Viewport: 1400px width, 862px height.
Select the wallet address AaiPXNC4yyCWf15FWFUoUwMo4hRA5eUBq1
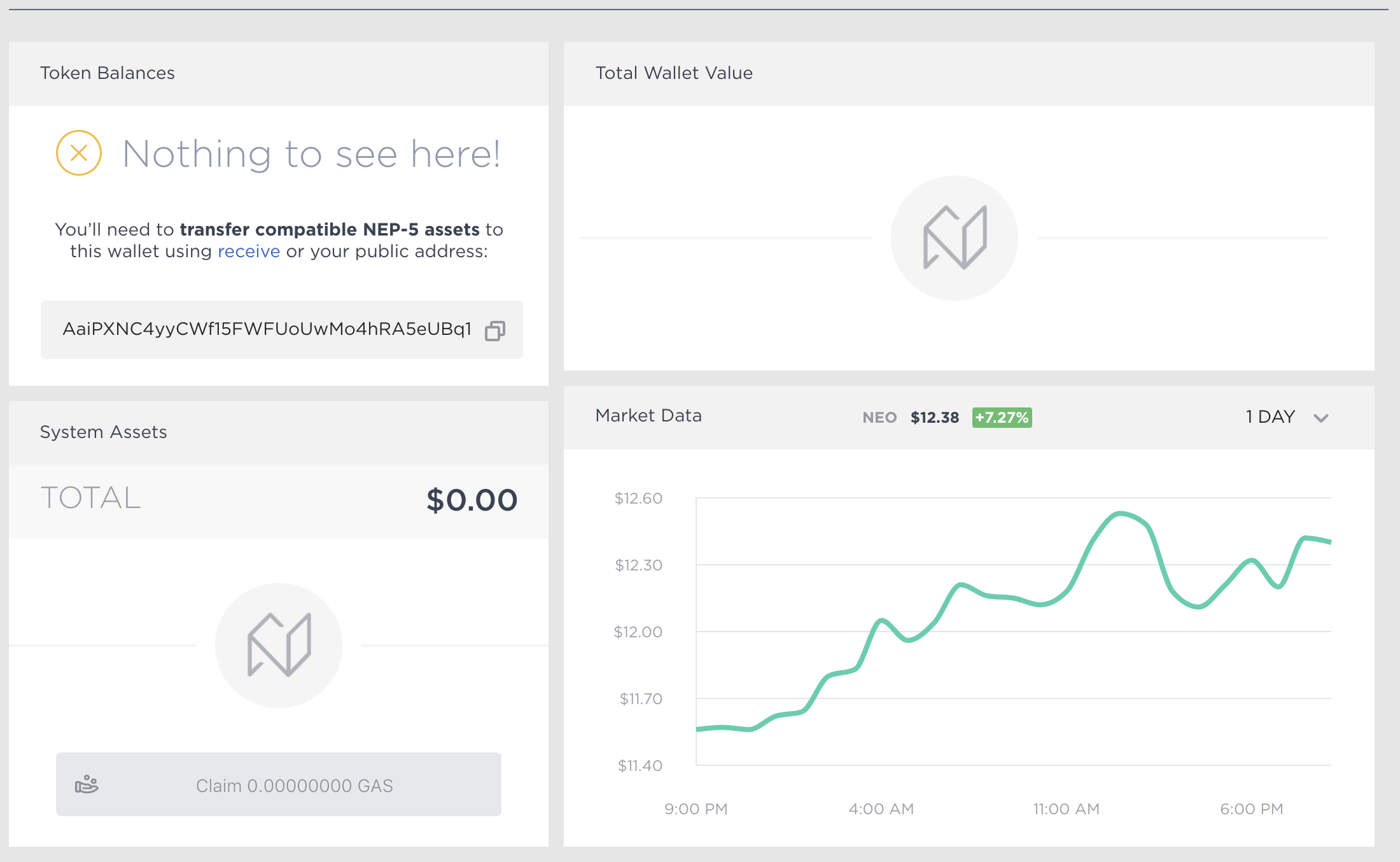point(267,330)
